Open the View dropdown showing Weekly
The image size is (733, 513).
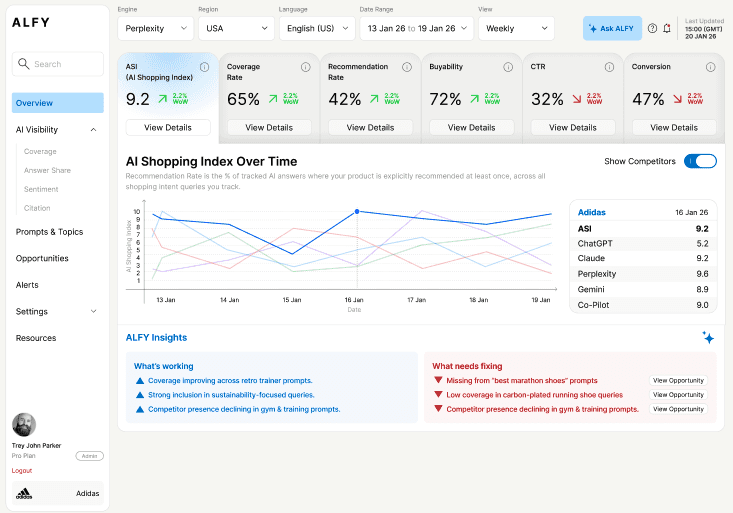click(517, 29)
